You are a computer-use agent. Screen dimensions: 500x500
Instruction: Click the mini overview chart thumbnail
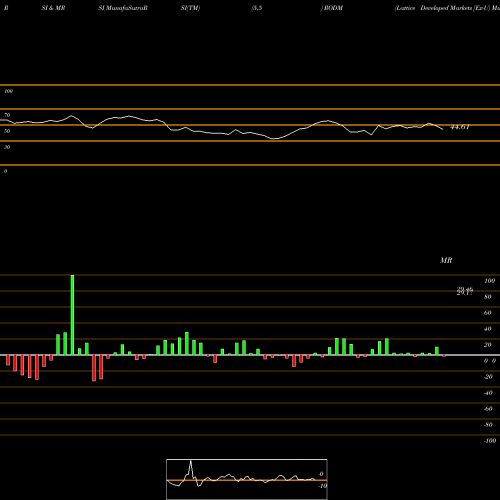click(x=247, y=479)
